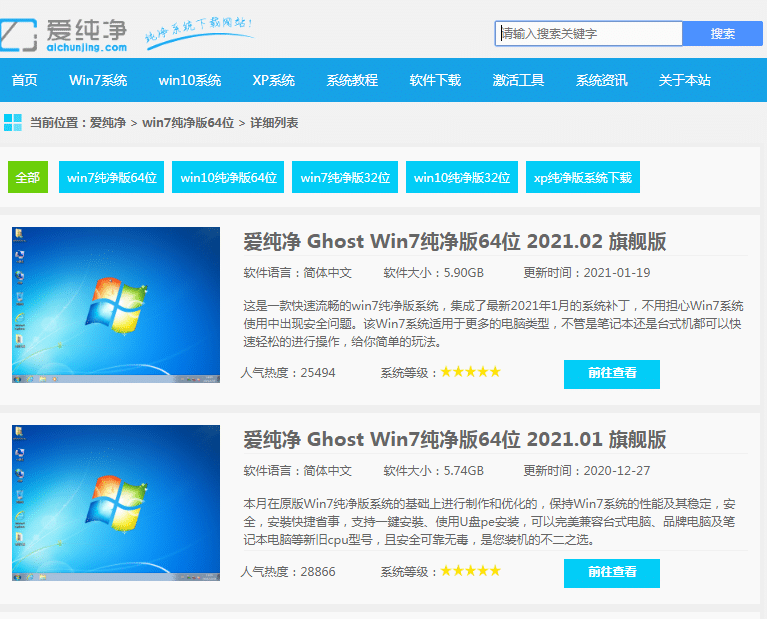Viewport: 767px width, 619px height.
Task: Click the 搜索 search button
Action: click(x=722, y=33)
